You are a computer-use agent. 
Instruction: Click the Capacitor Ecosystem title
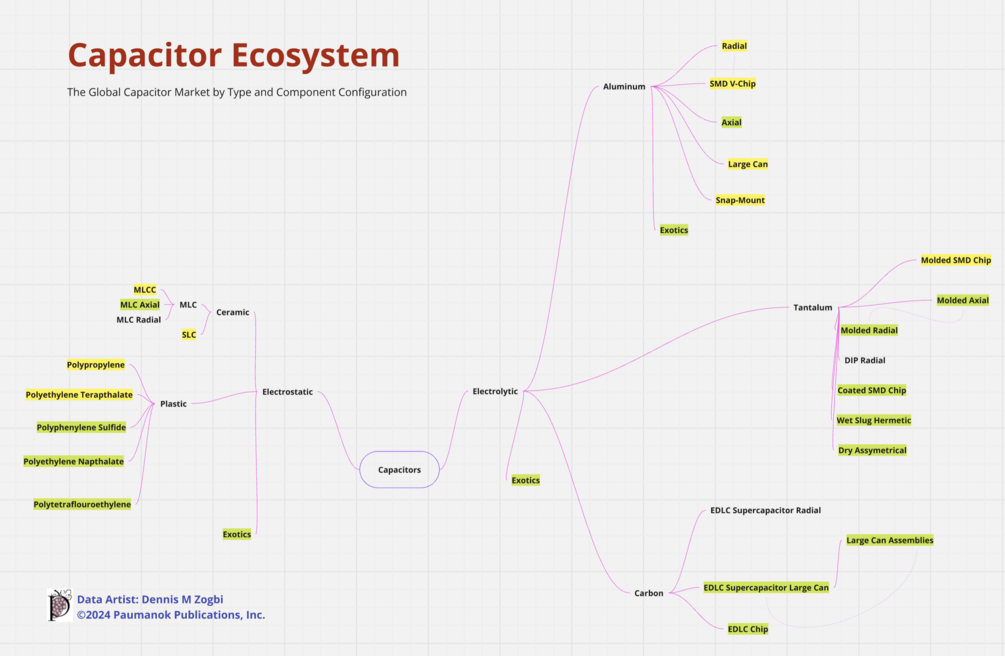tap(234, 55)
